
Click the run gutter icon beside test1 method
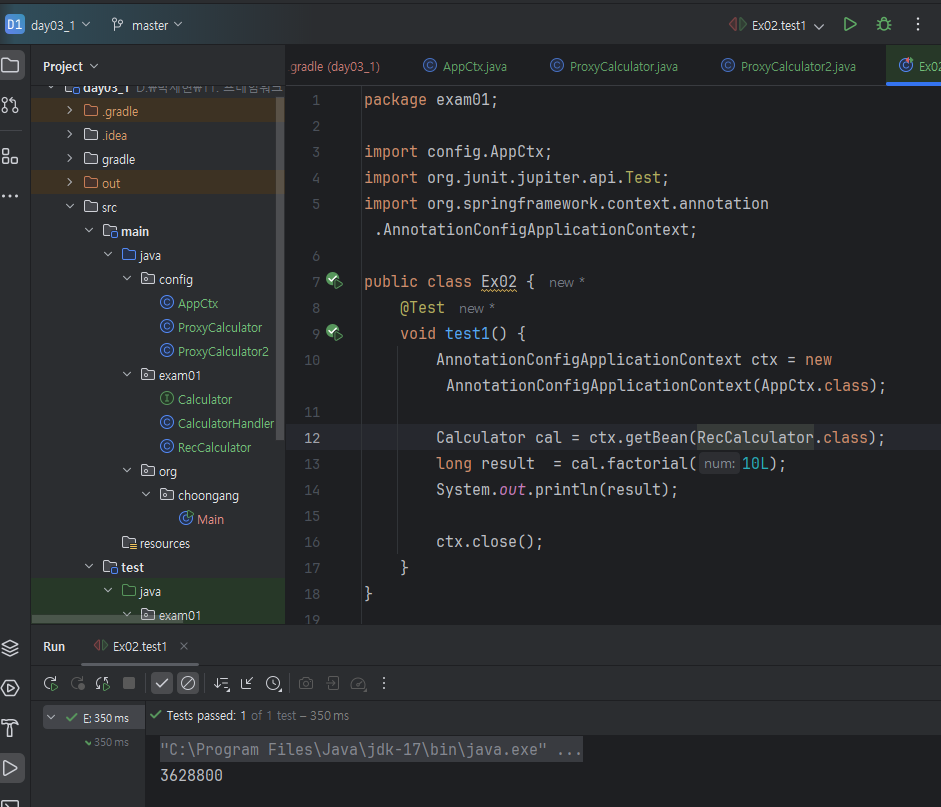click(334, 333)
